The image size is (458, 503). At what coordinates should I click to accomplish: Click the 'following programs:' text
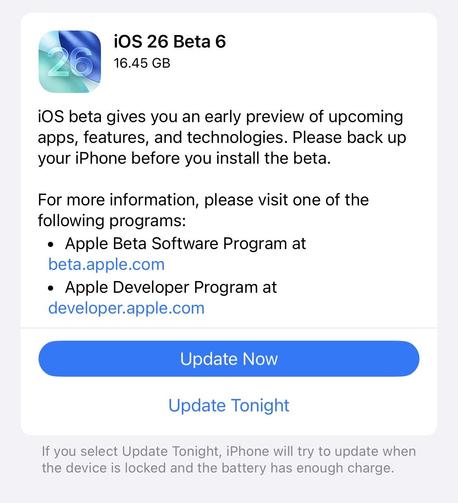click(112, 221)
